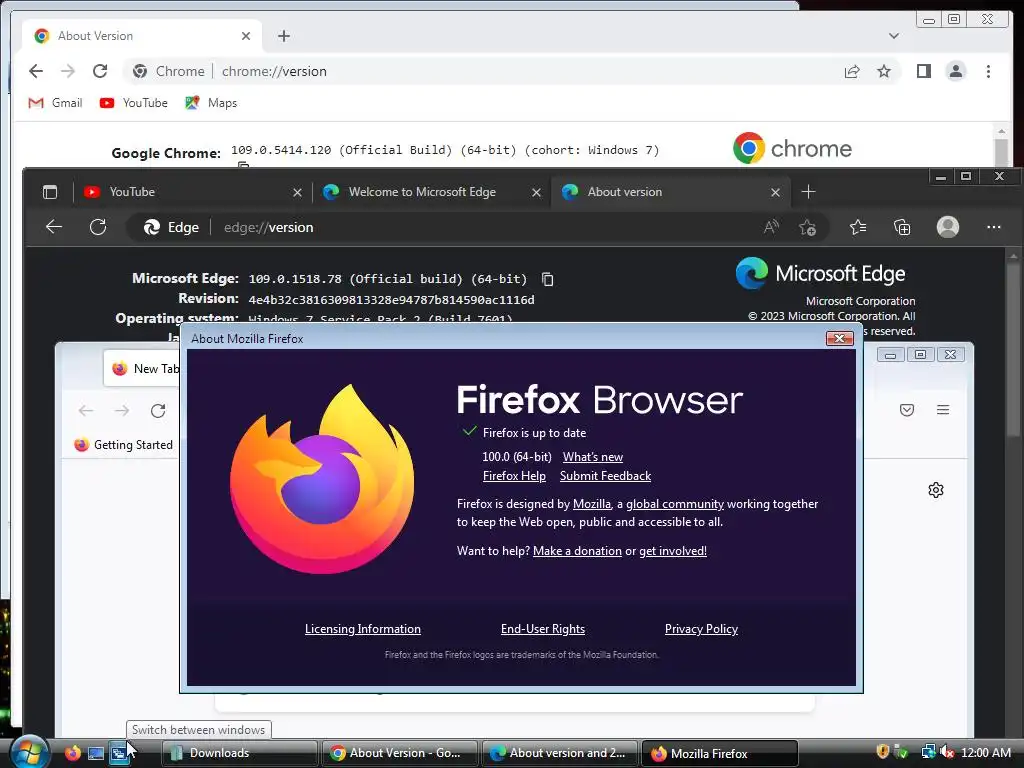Click the edge://version address field

pos(477,227)
